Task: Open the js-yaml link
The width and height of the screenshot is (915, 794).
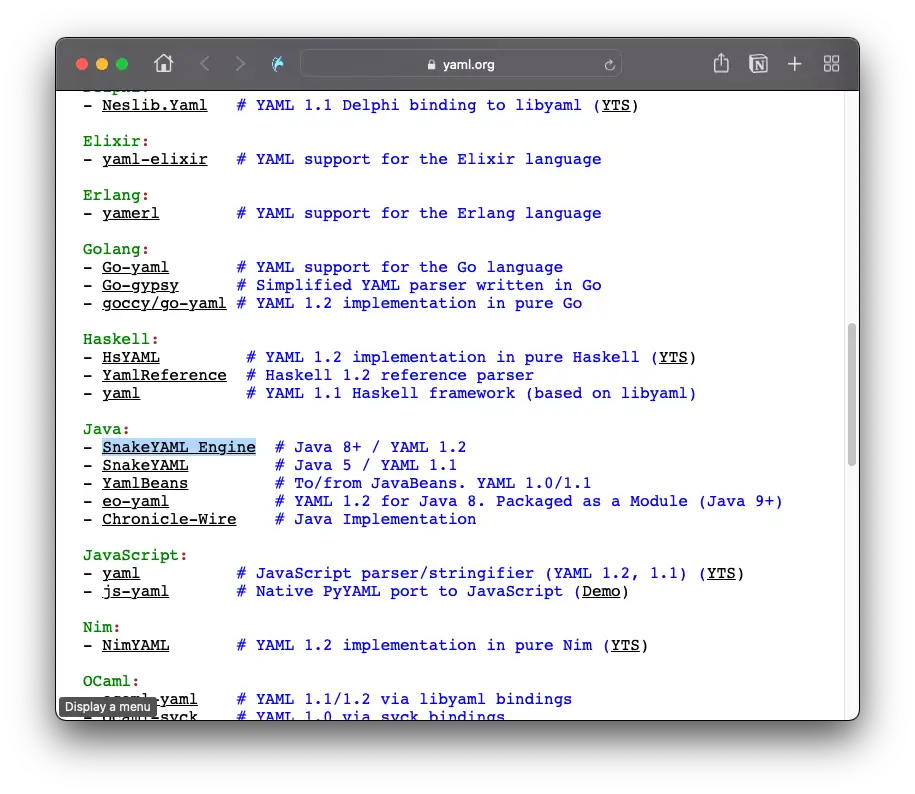Action: point(135,592)
